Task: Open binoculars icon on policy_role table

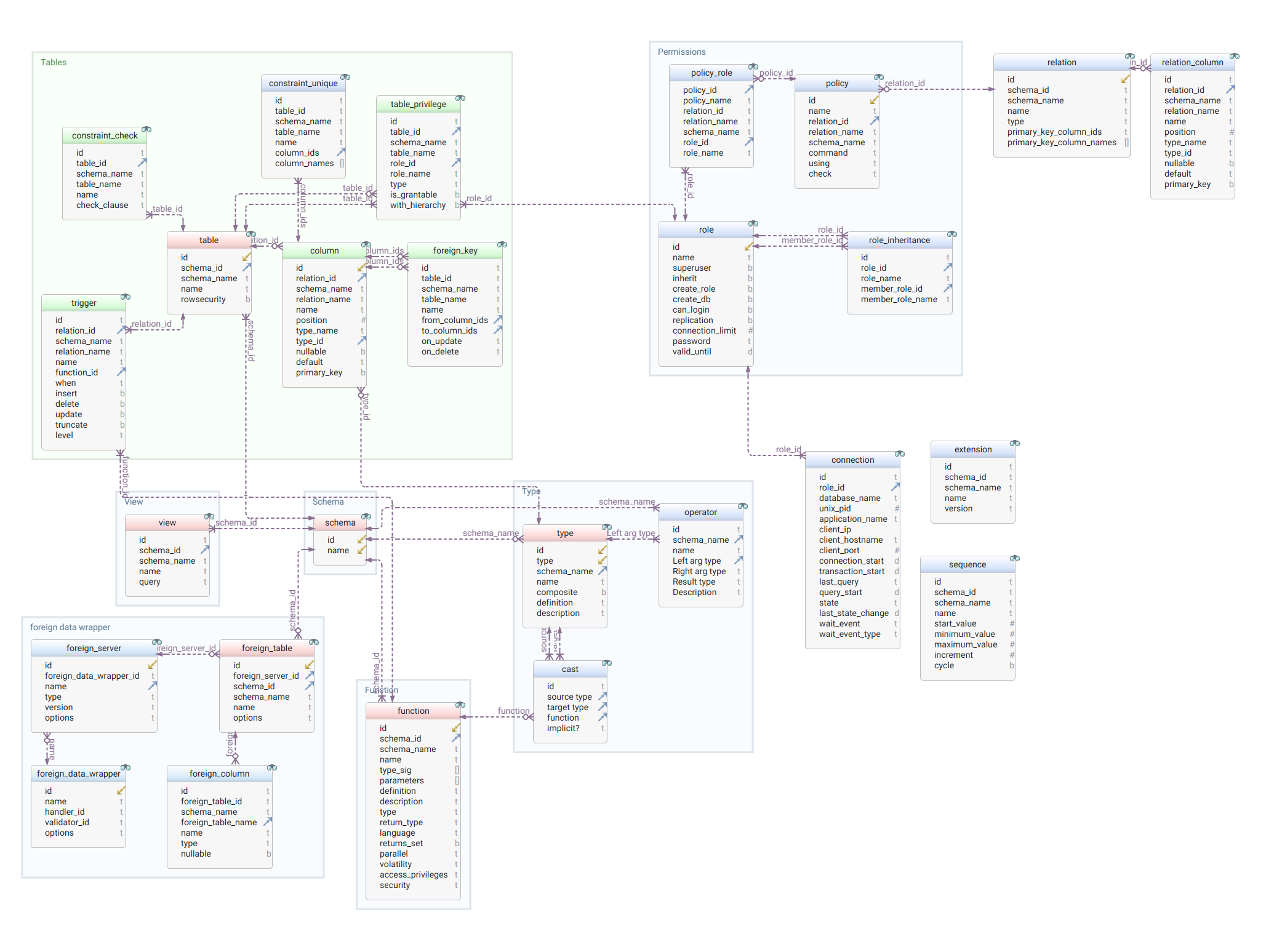Action: point(753,67)
